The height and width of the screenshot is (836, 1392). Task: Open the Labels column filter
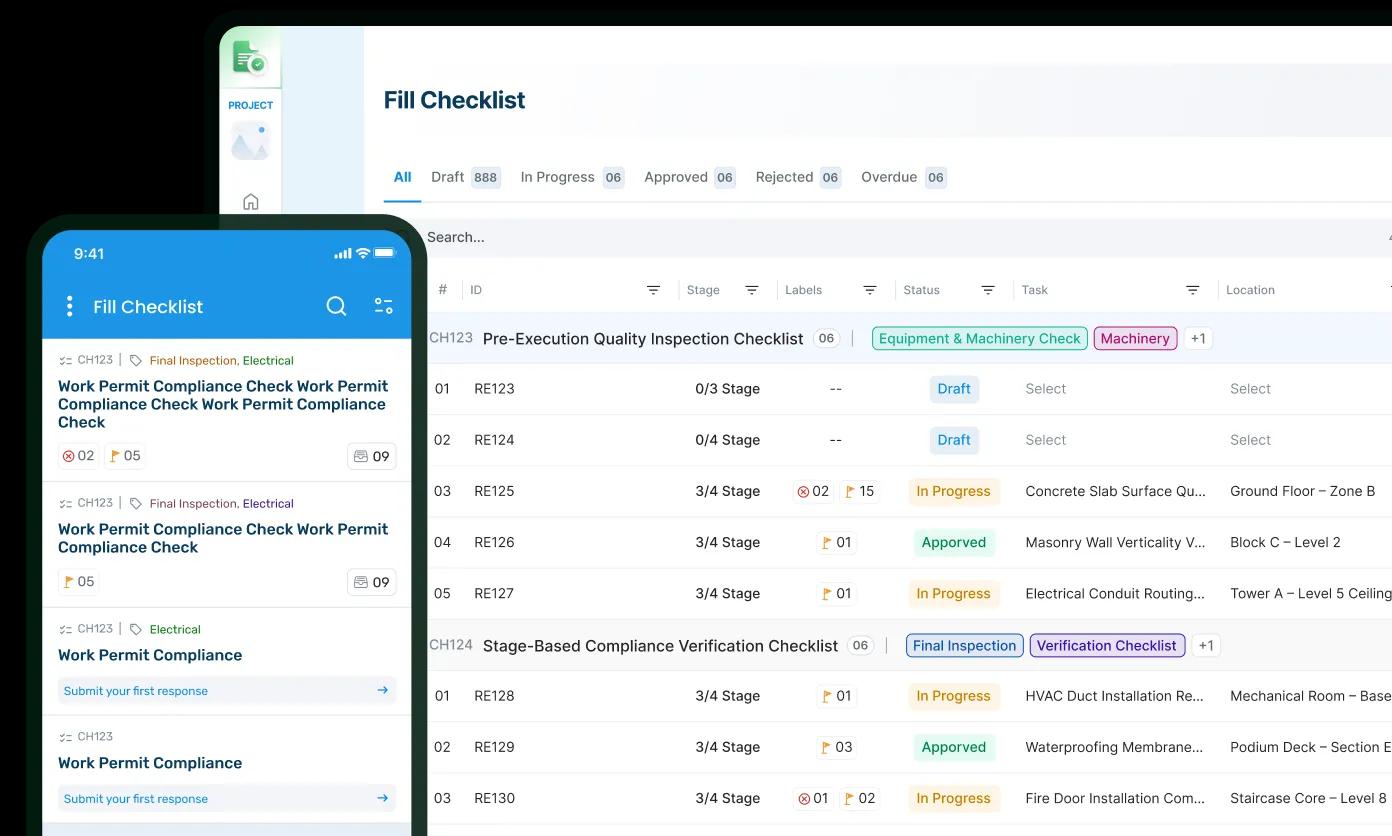pyautogui.click(x=870, y=290)
